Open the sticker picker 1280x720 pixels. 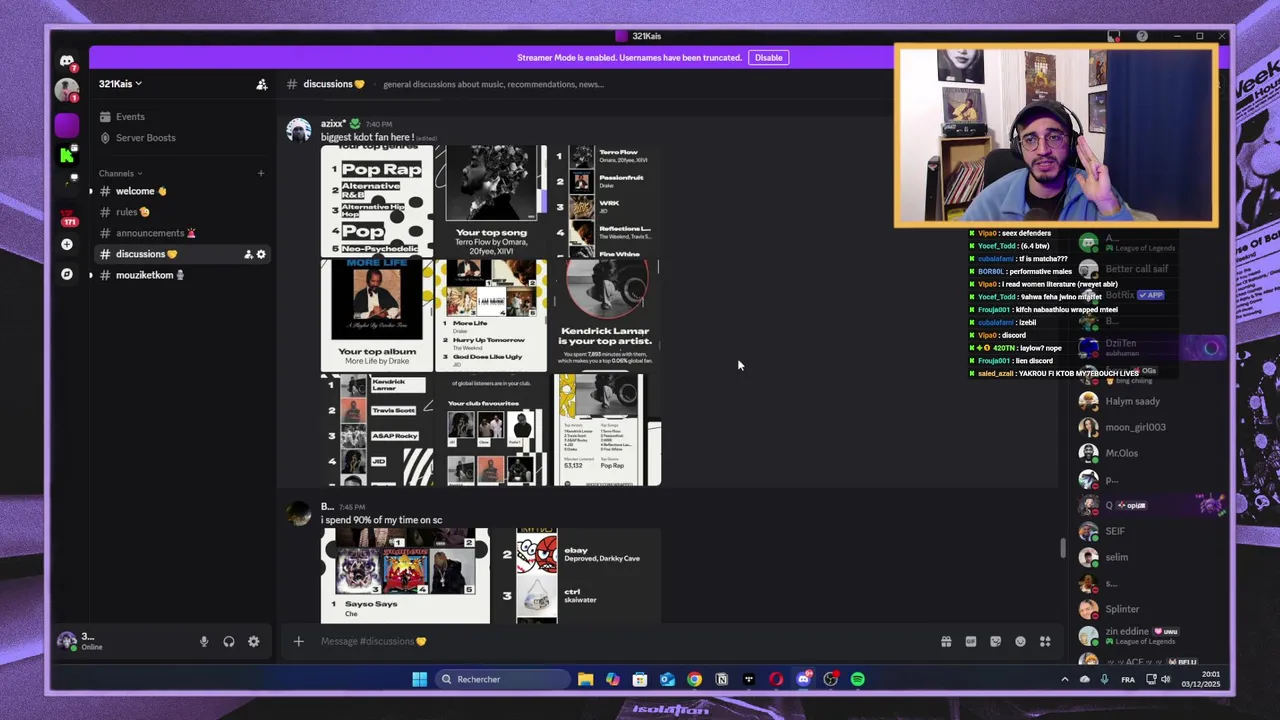tap(996, 641)
